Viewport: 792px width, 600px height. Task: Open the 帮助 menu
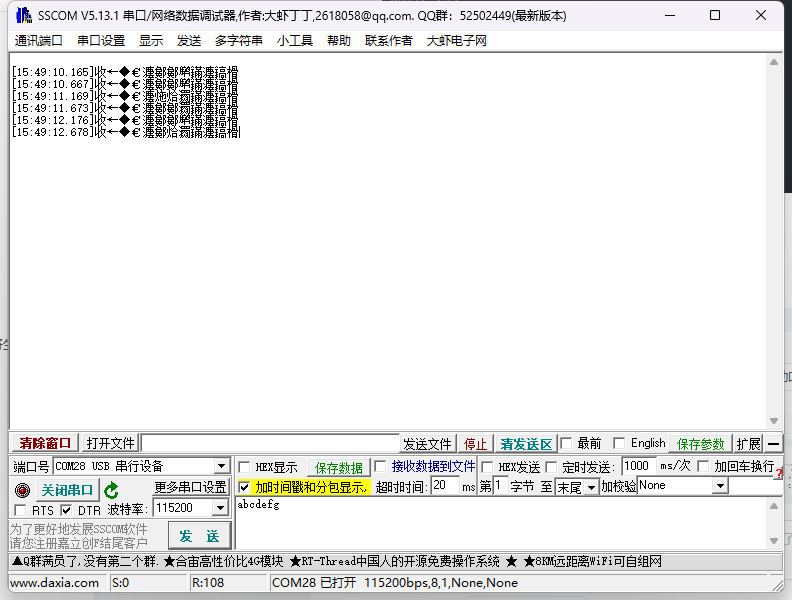[x=338, y=40]
